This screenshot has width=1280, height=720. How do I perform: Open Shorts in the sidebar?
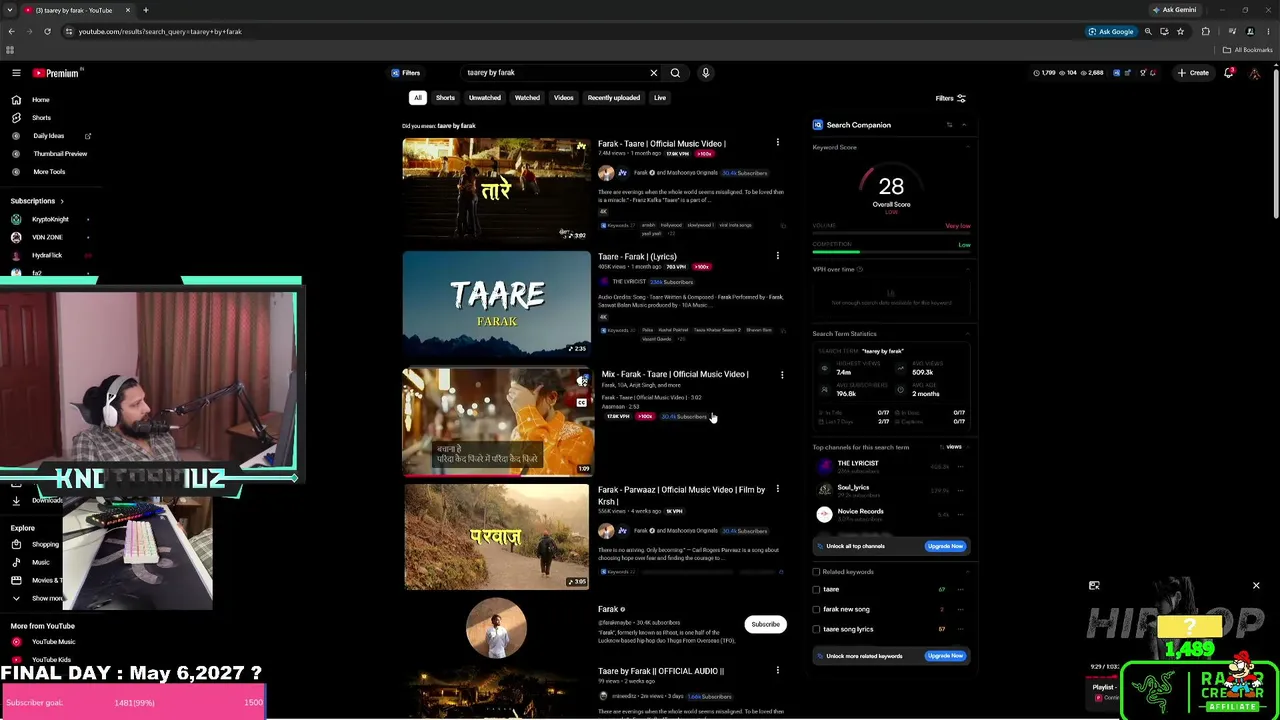[x=41, y=118]
